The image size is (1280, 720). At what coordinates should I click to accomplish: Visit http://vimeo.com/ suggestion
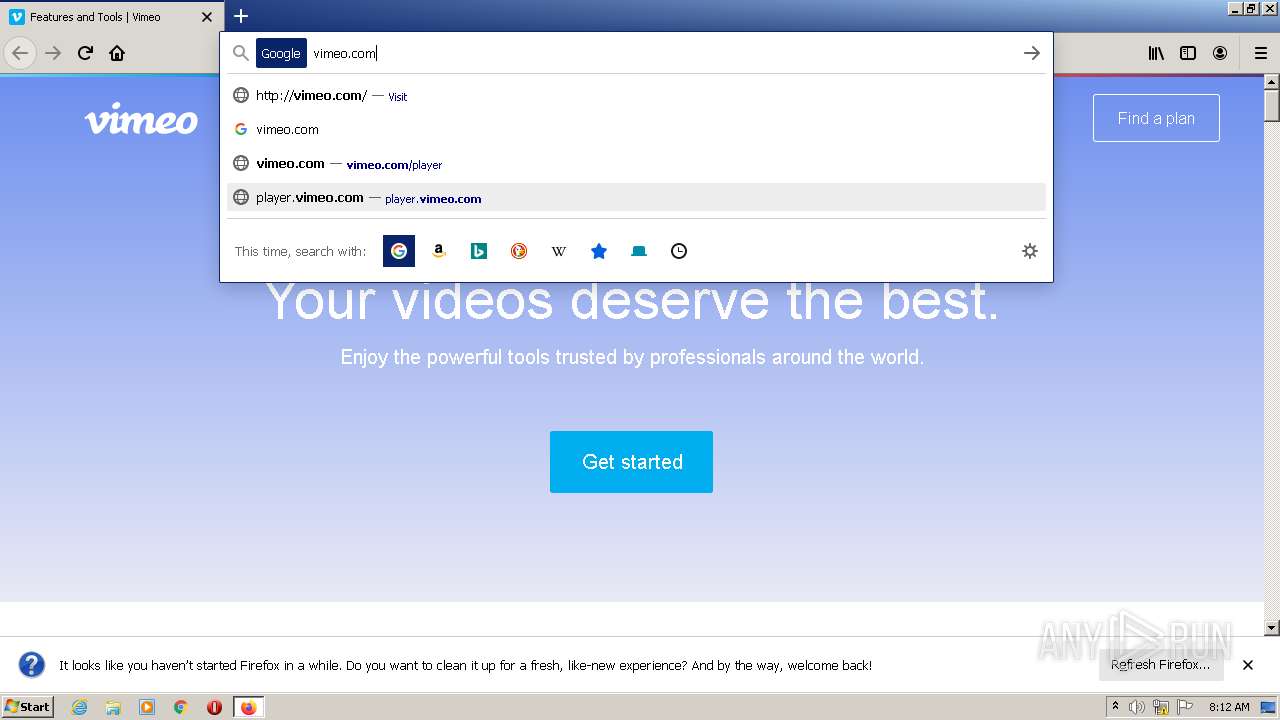tap(636, 96)
